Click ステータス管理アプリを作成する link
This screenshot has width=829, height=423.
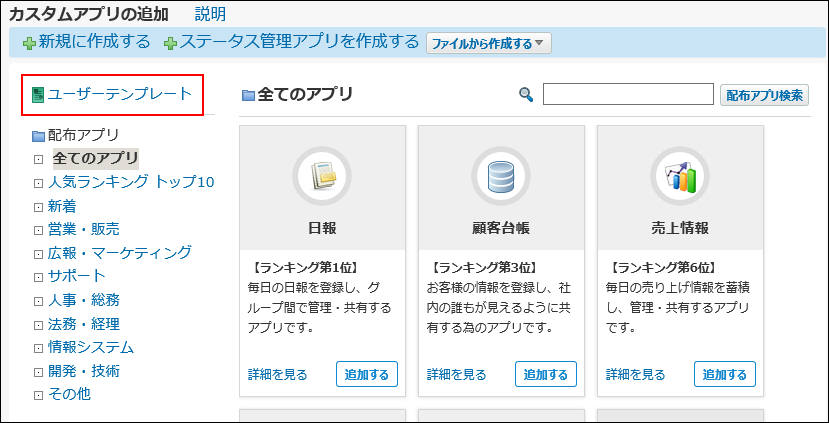299,42
